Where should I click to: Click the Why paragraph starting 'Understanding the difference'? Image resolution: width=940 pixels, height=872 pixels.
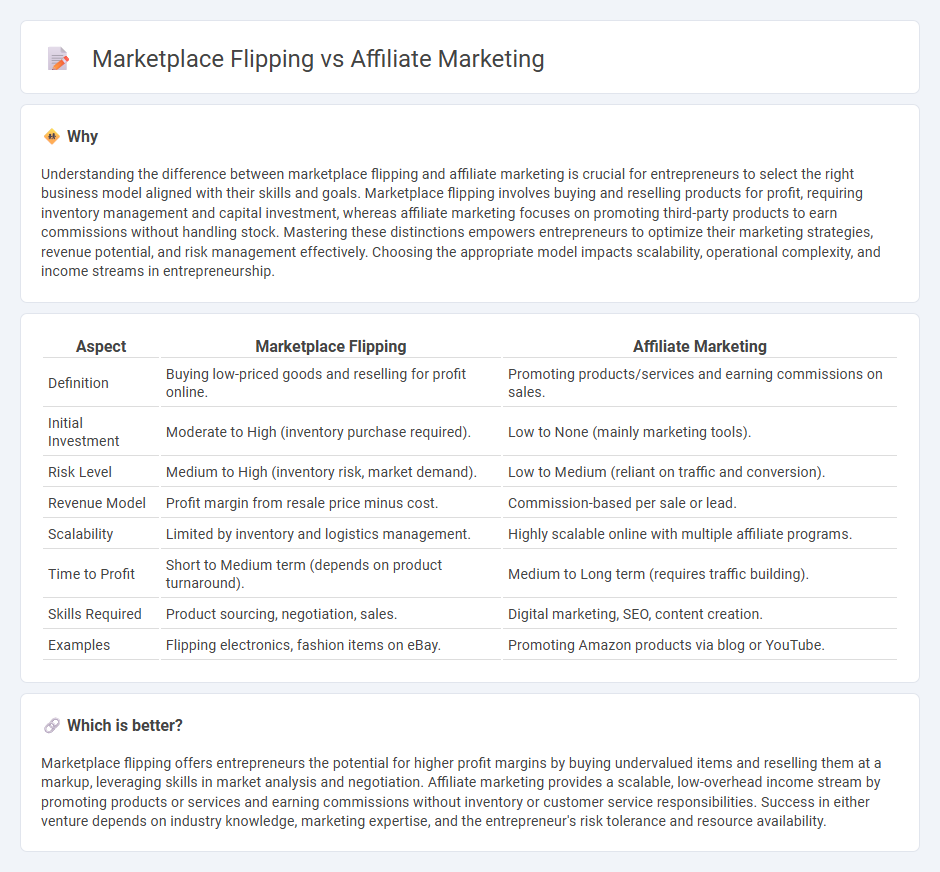tap(460, 222)
